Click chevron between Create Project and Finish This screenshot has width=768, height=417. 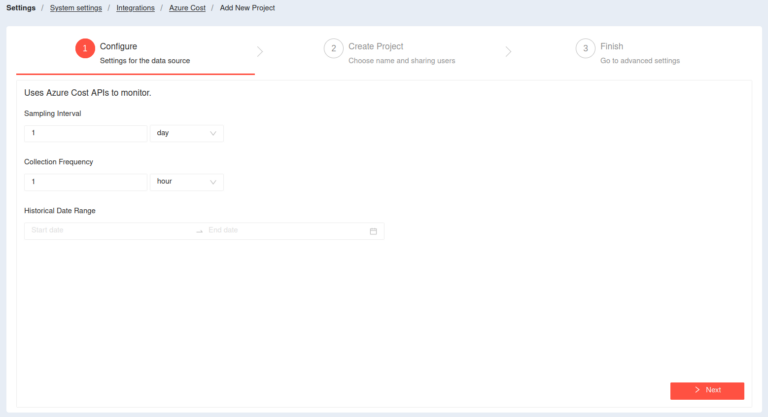(x=508, y=50)
